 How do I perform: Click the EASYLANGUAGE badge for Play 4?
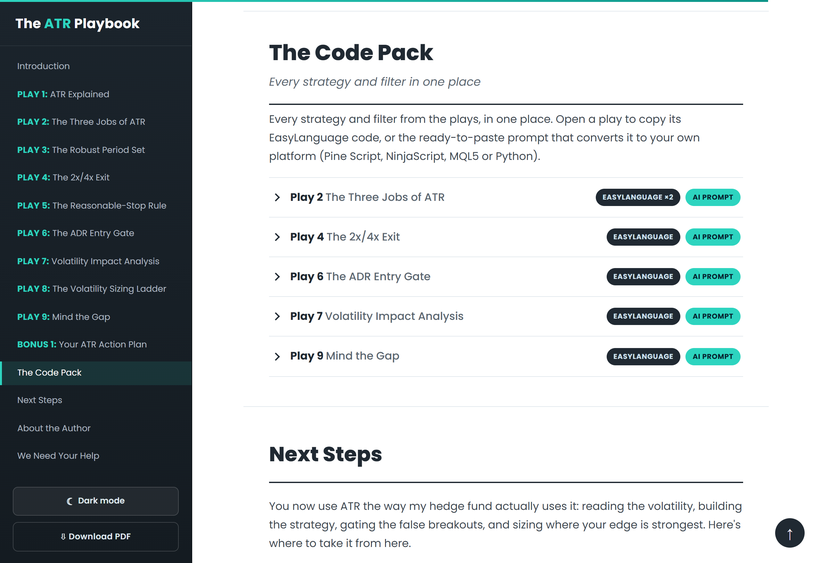[643, 237]
